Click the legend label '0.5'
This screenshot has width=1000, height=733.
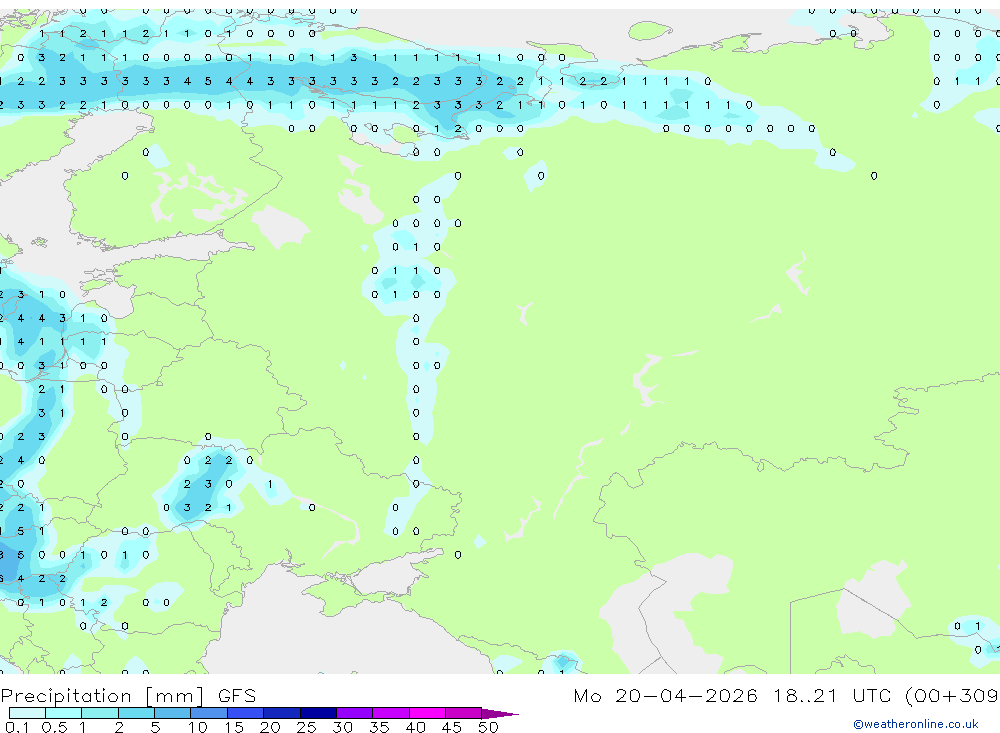(x=54, y=727)
